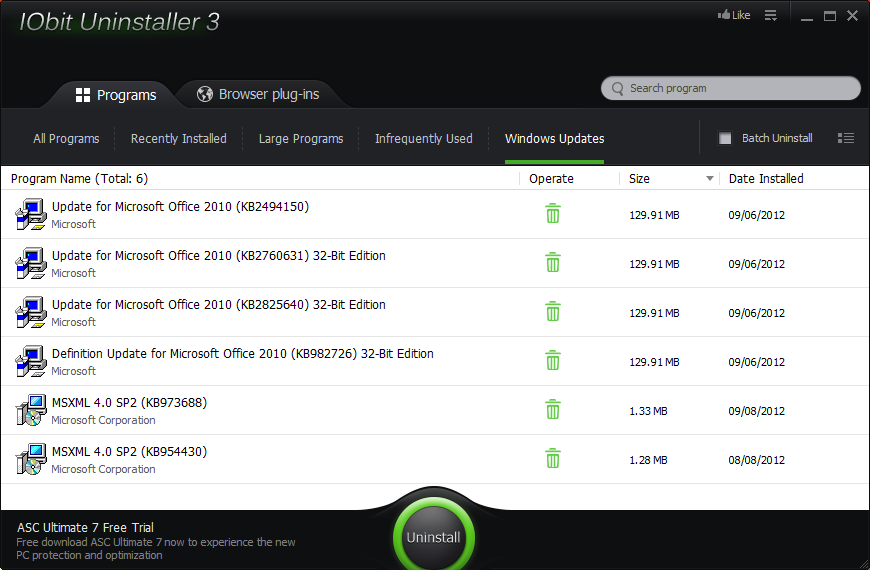
Task: Show Recently Installed programs
Action: (179, 139)
